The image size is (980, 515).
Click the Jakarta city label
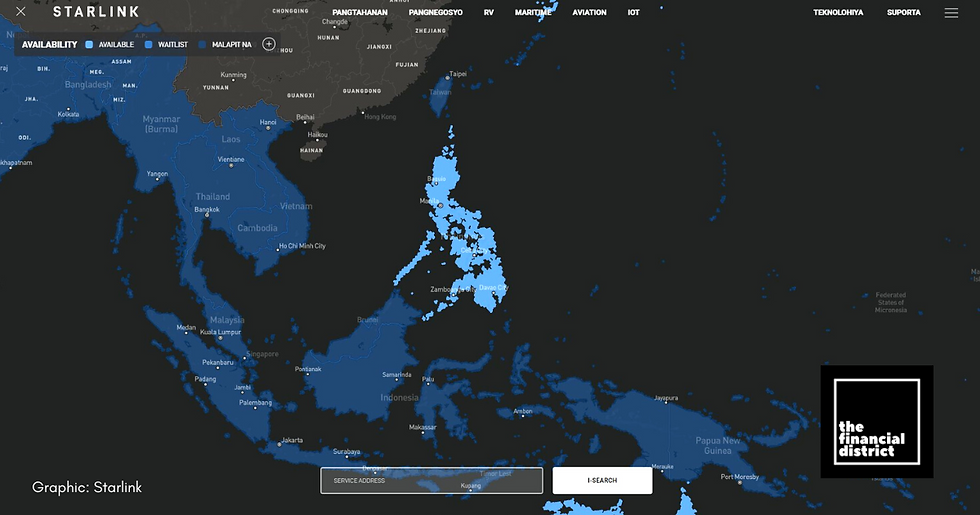pyautogui.click(x=292, y=440)
